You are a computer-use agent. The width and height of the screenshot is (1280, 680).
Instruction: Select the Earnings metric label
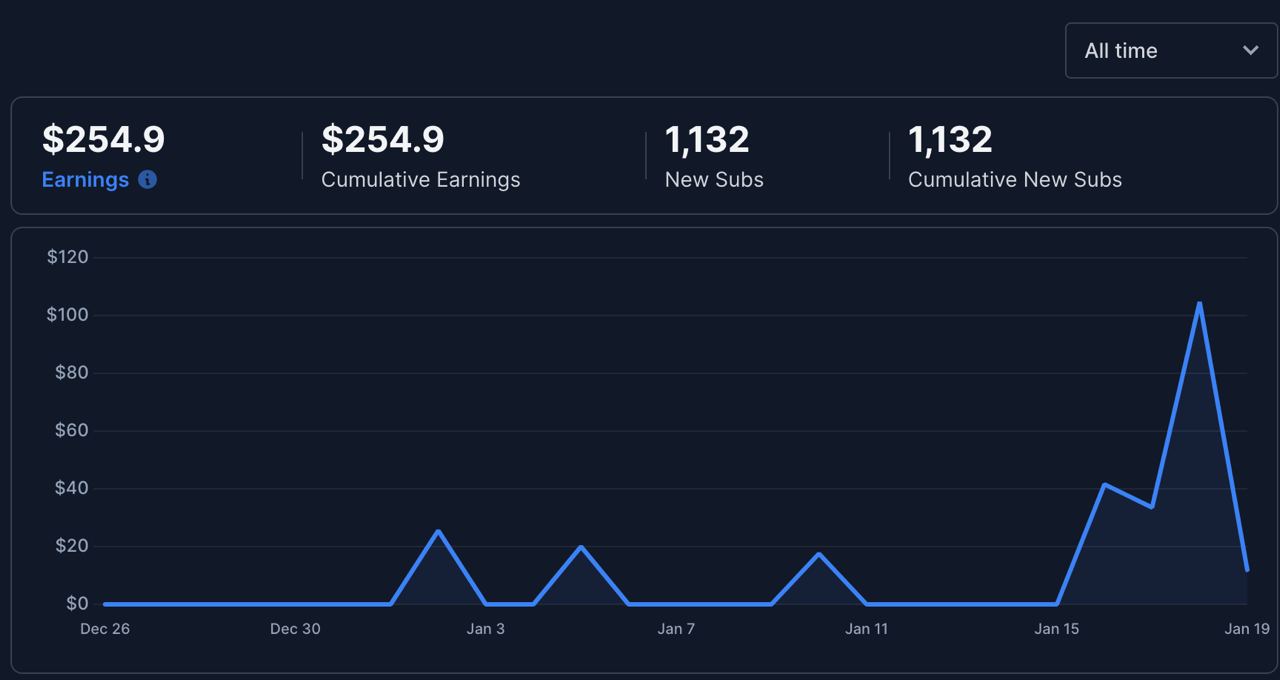(x=85, y=180)
